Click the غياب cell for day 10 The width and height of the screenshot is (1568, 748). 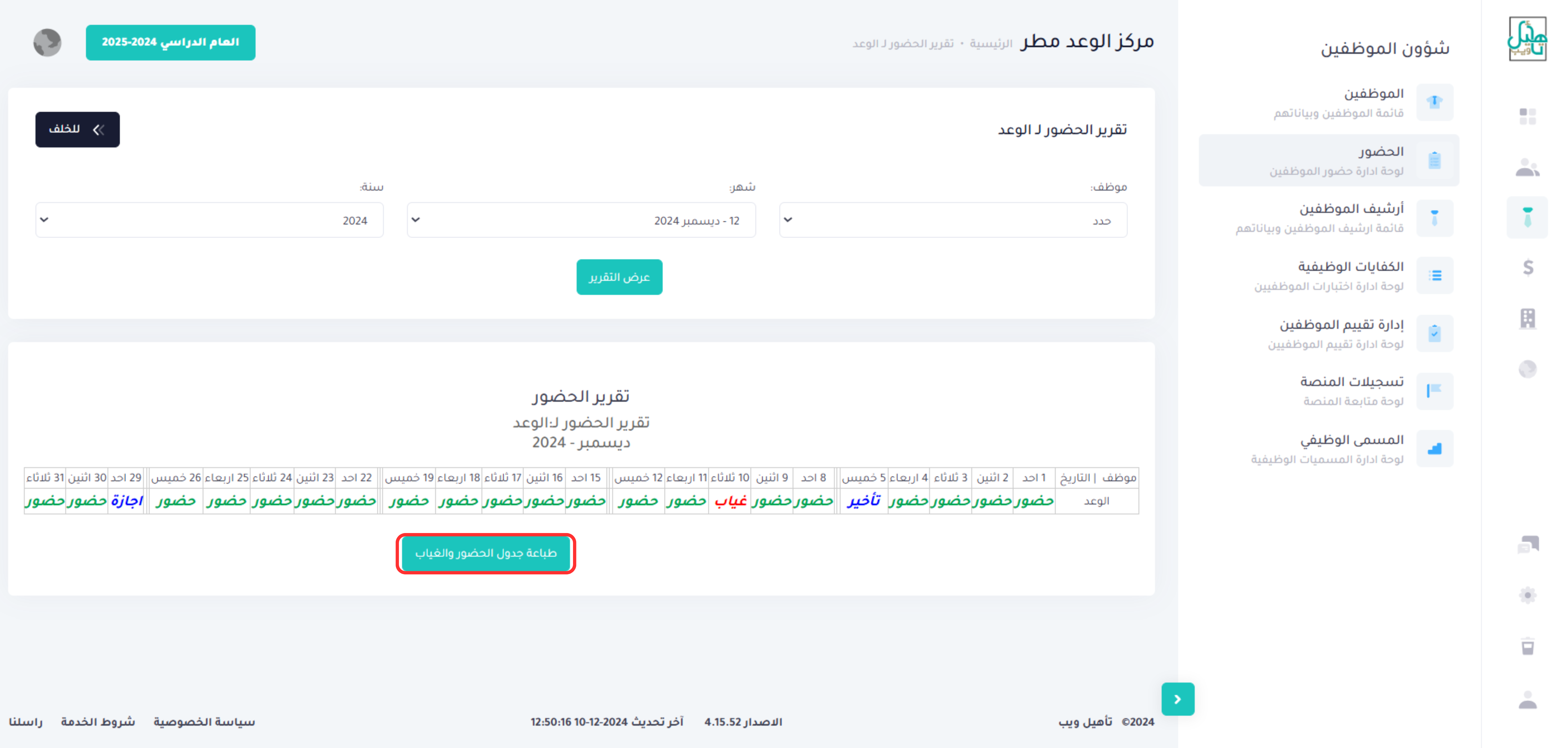tap(730, 501)
